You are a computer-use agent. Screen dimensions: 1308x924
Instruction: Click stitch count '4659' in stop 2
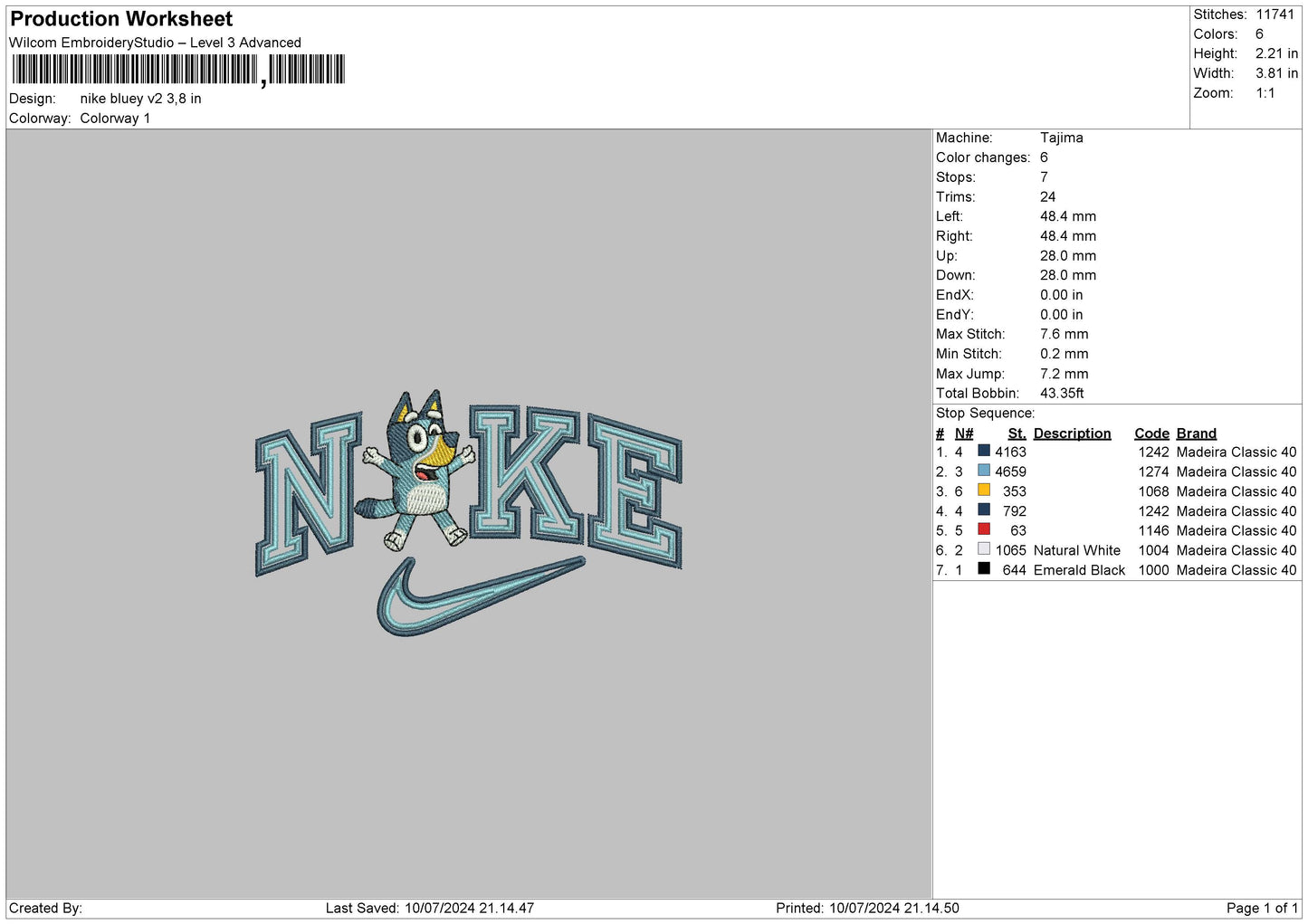coord(1010,472)
